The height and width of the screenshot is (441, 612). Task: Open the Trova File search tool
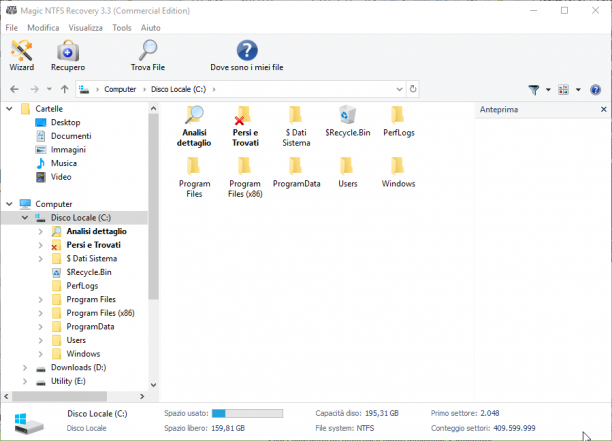click(148, 55)
